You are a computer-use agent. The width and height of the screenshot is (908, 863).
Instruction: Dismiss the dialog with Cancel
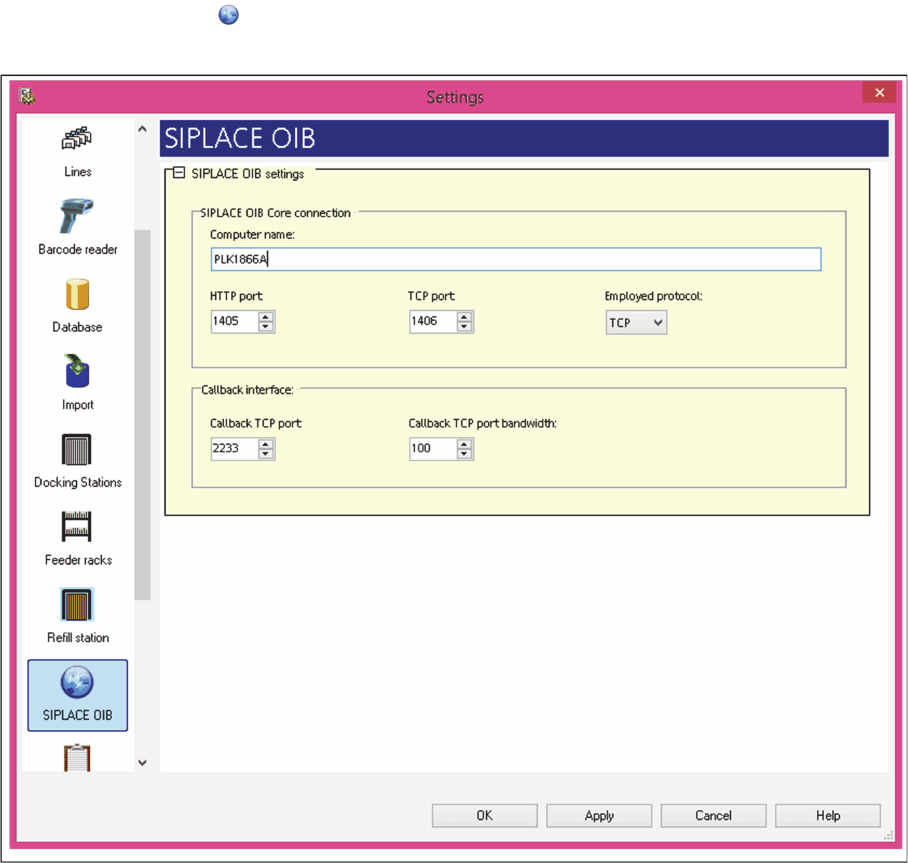[713, 816]
